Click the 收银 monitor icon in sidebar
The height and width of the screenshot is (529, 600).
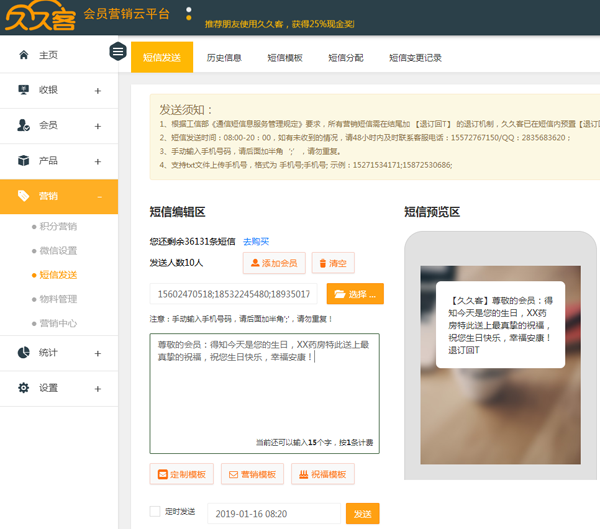tap(24, 90)
